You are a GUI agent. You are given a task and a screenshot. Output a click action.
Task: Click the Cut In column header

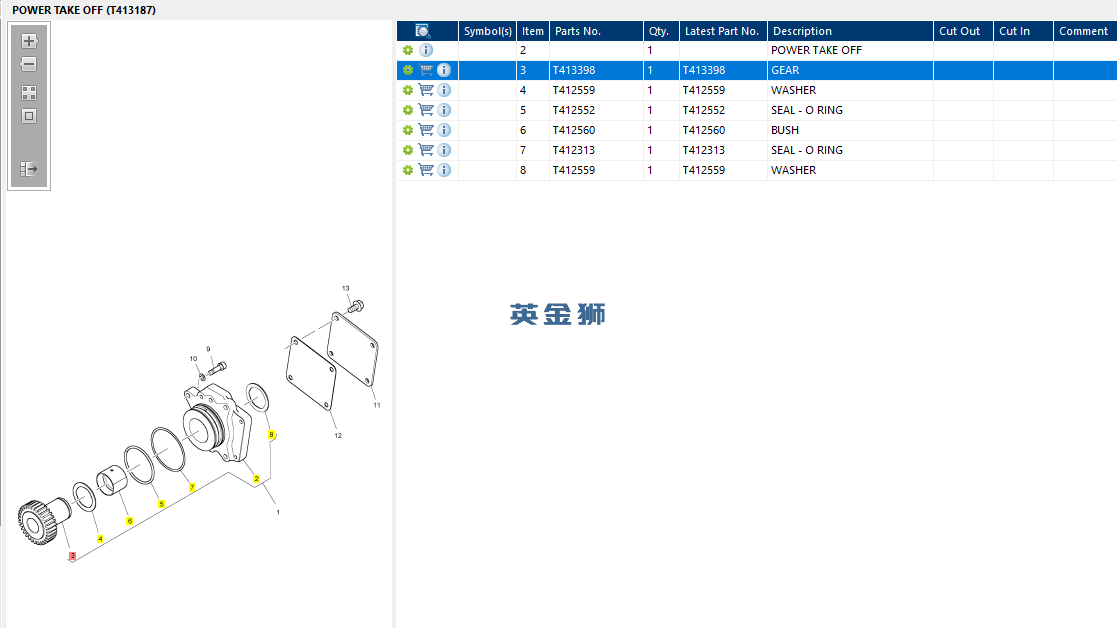[x=1023, y=31]
